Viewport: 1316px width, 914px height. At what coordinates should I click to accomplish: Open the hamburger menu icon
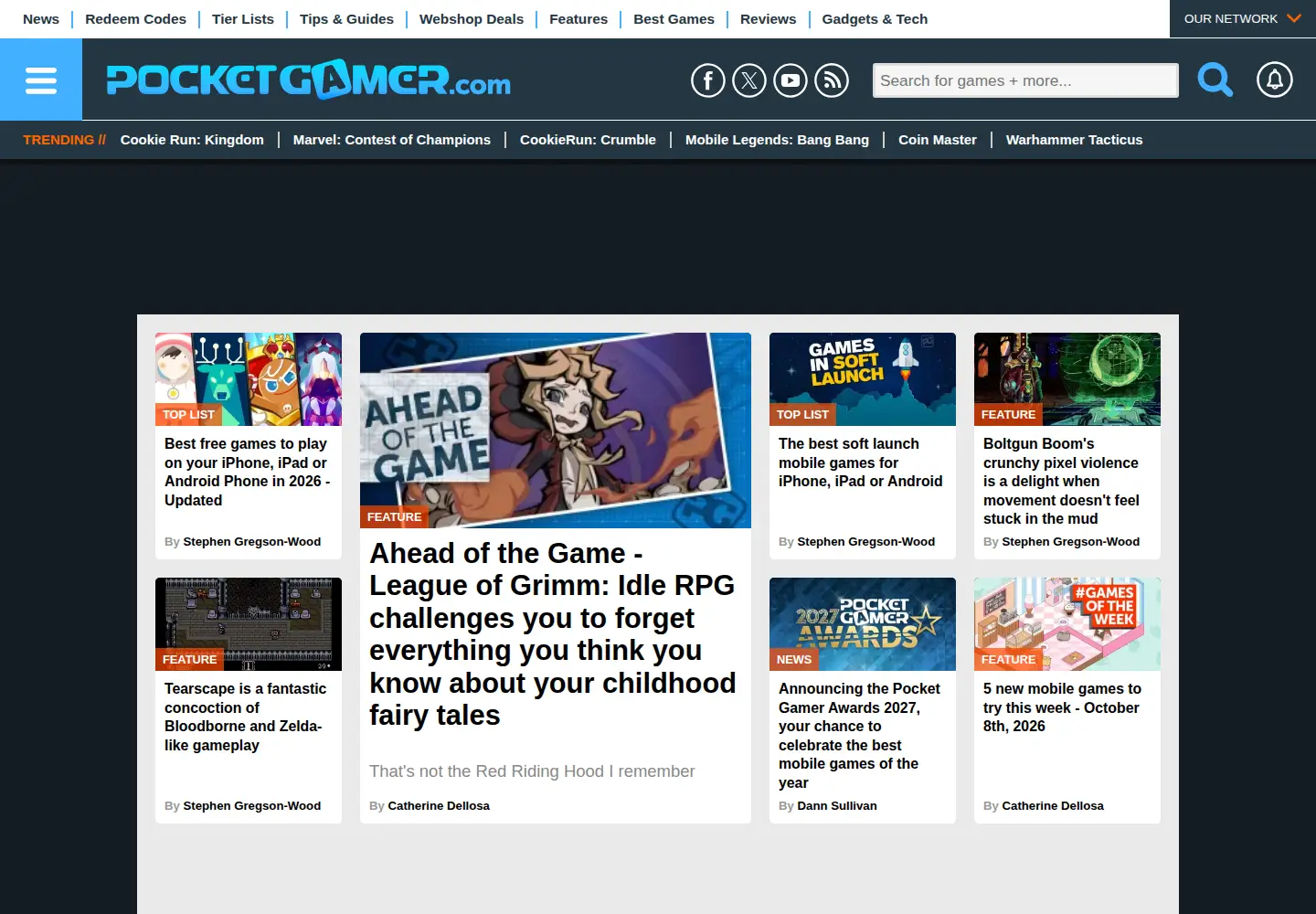[x=41, y=80]
